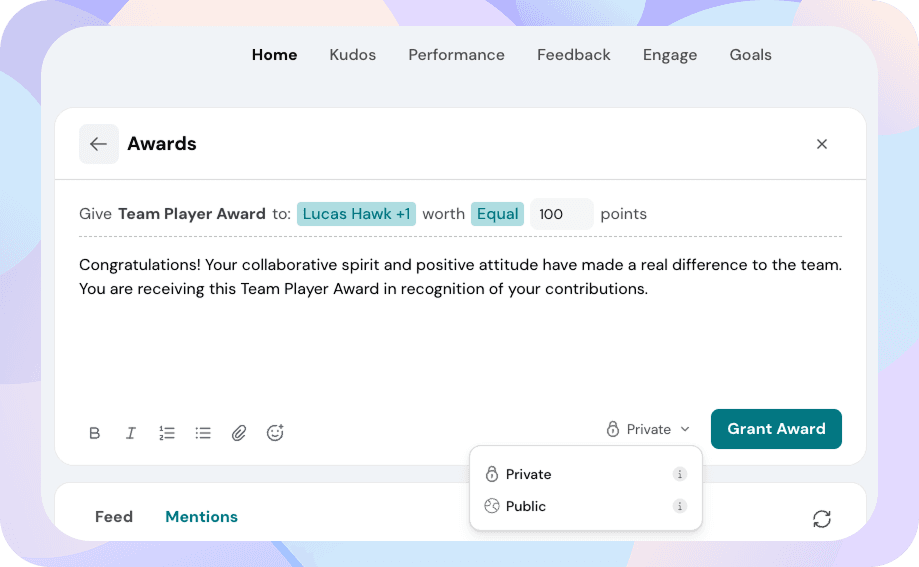Viewport: 919px width, 567px height.
Task: Change the Equal points distribution option
Action: point(498,214)
